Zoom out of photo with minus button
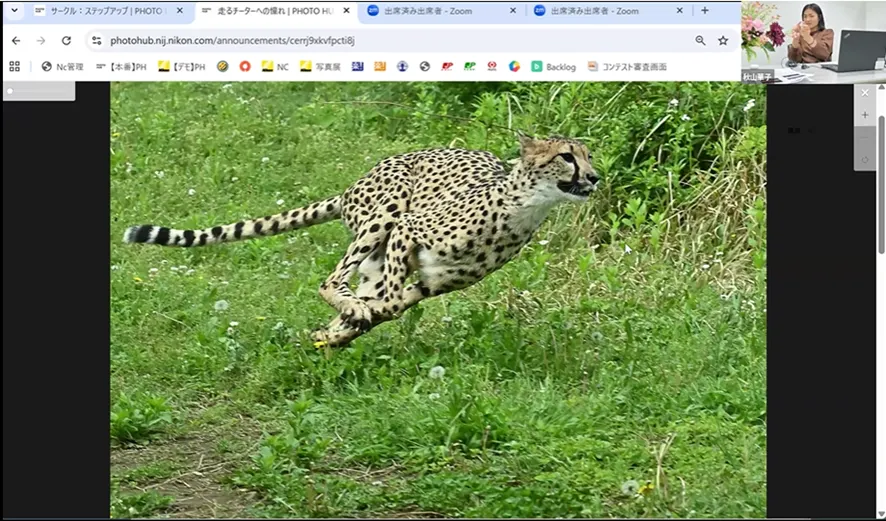886x521 pixels. pos(865,137)
